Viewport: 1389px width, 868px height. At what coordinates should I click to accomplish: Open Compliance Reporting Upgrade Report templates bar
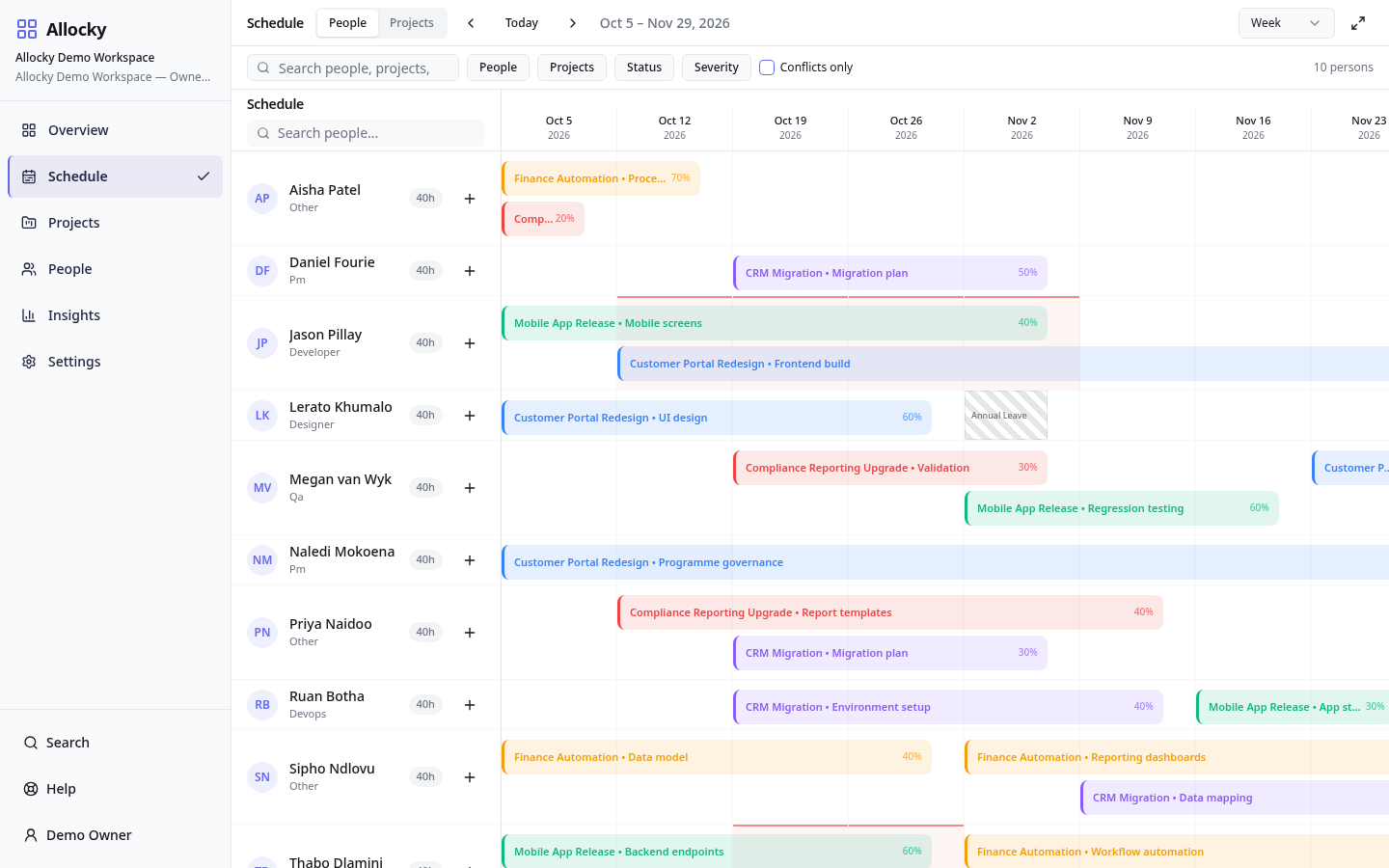[890, 612]
